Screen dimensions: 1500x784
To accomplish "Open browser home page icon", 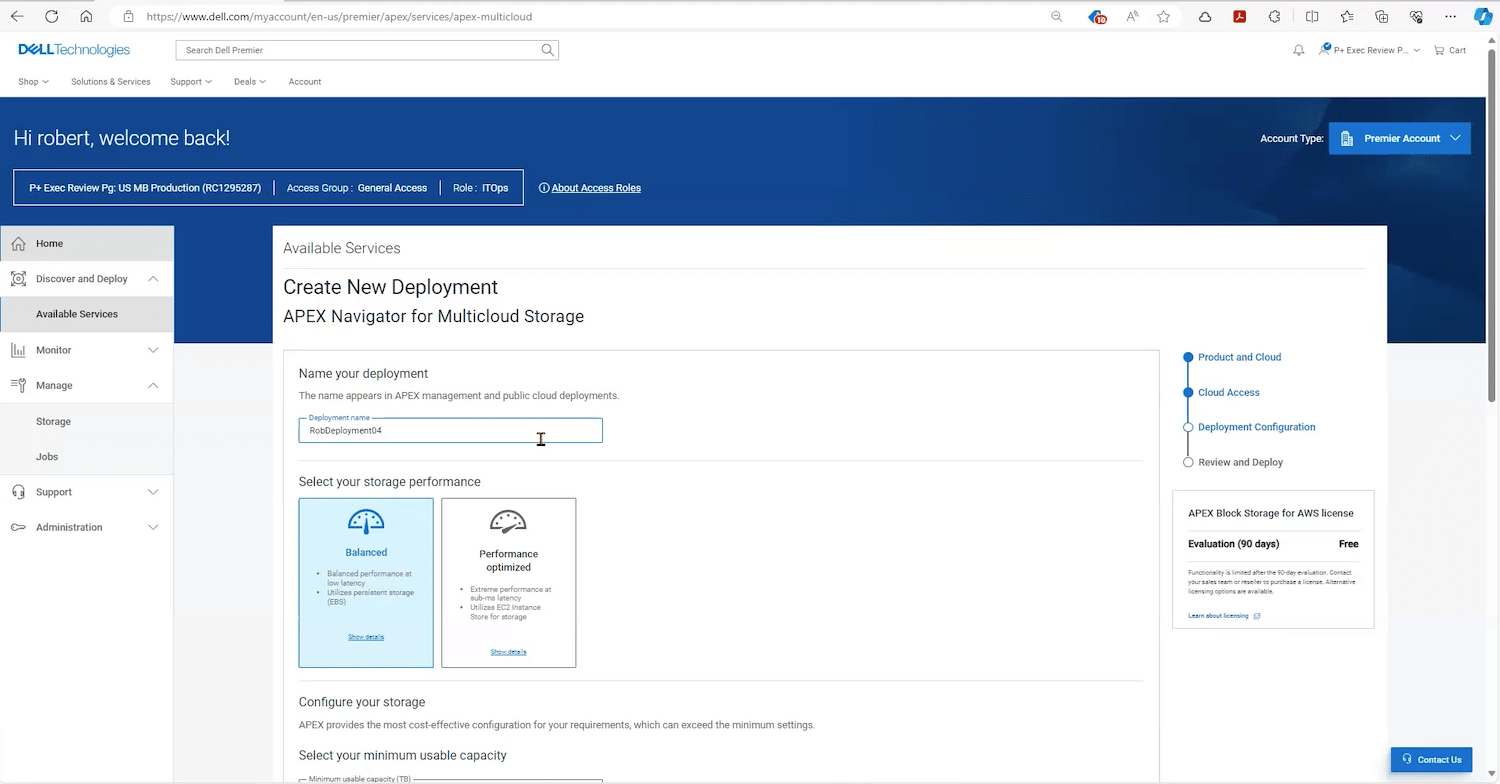I will [86, 17].
